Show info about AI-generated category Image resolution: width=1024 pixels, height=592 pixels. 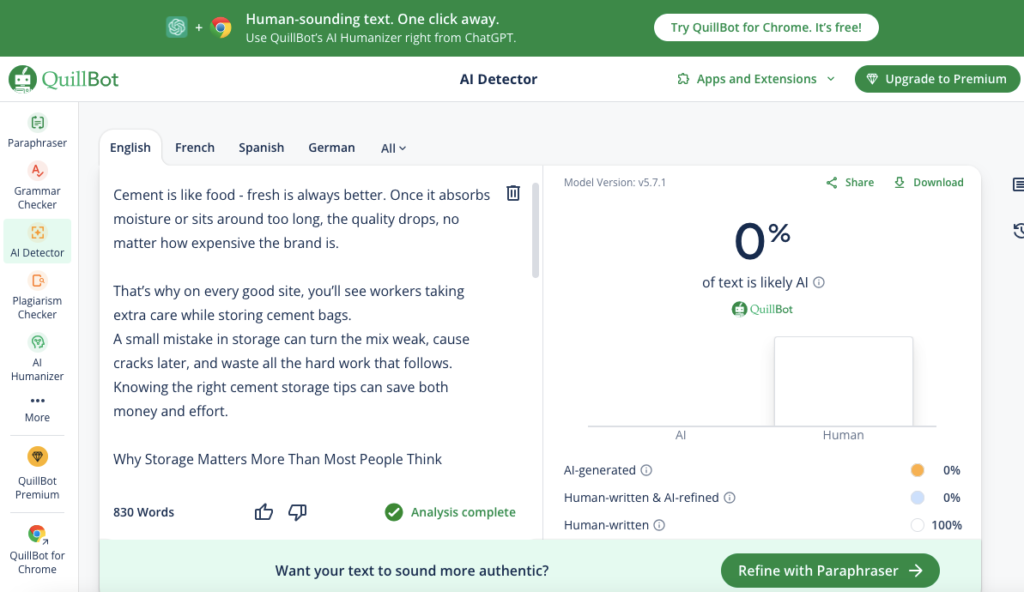pyautogui.click(x=646, y=470)
